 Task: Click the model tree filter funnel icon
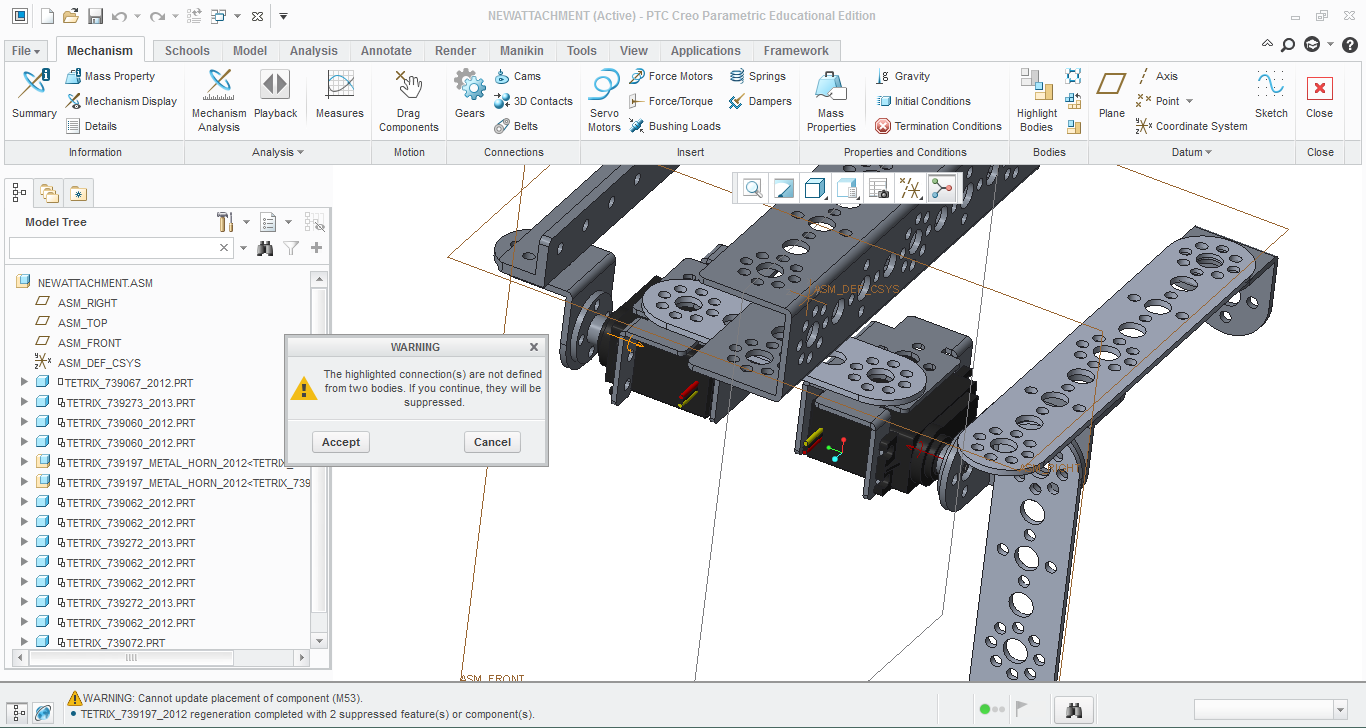pyautogui.click(x=291, y=248)
